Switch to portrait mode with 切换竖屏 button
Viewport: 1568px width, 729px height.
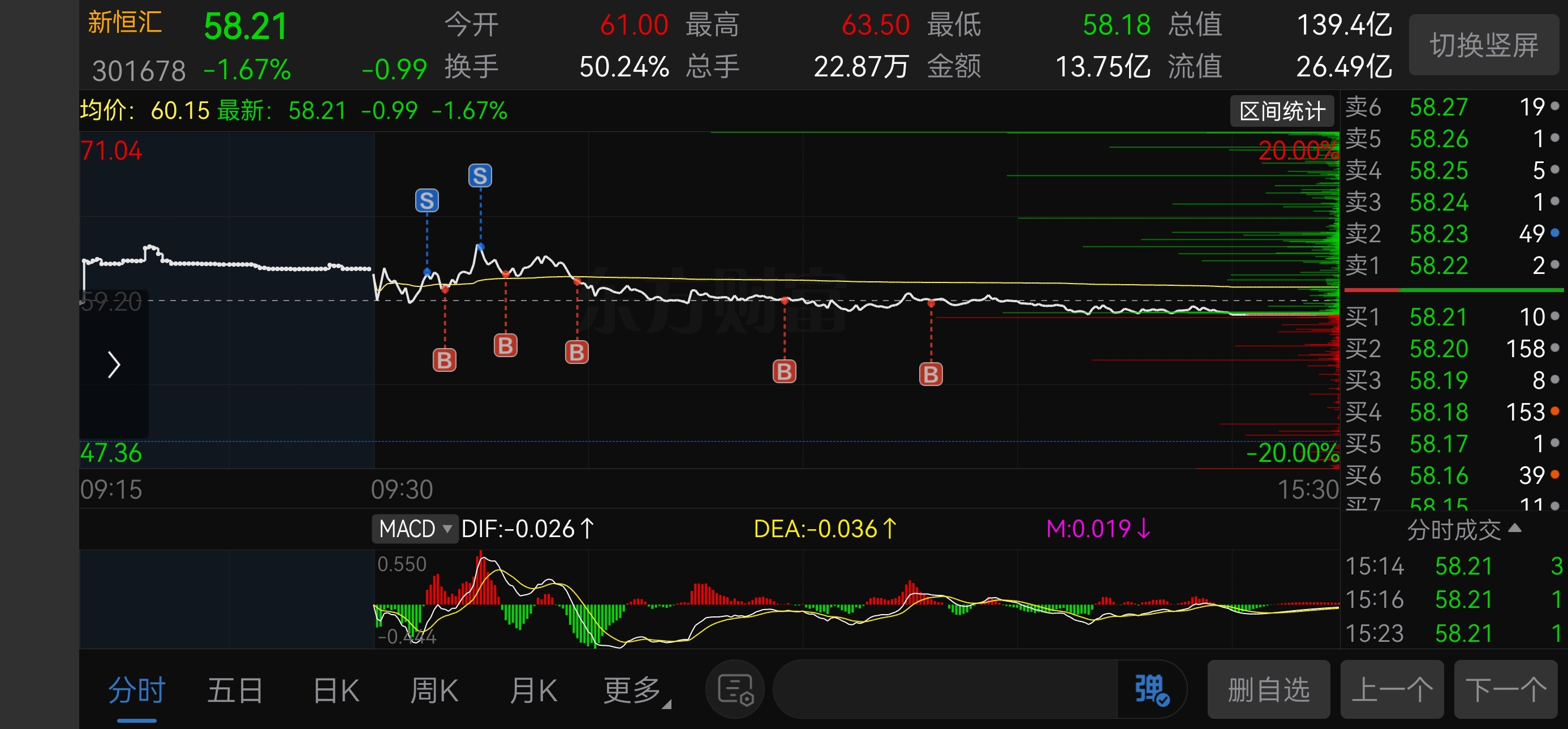[x=1483, y=45]
